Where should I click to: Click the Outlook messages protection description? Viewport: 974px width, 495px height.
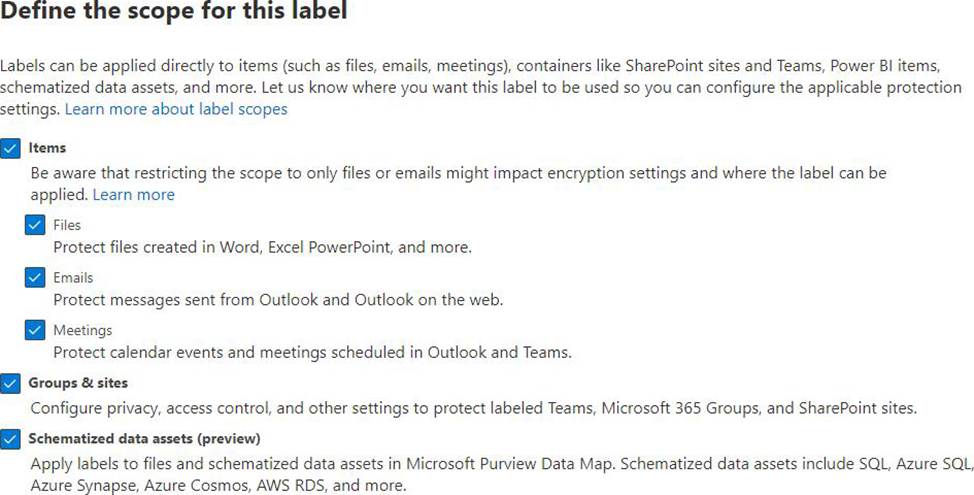[x=278, y=299]
